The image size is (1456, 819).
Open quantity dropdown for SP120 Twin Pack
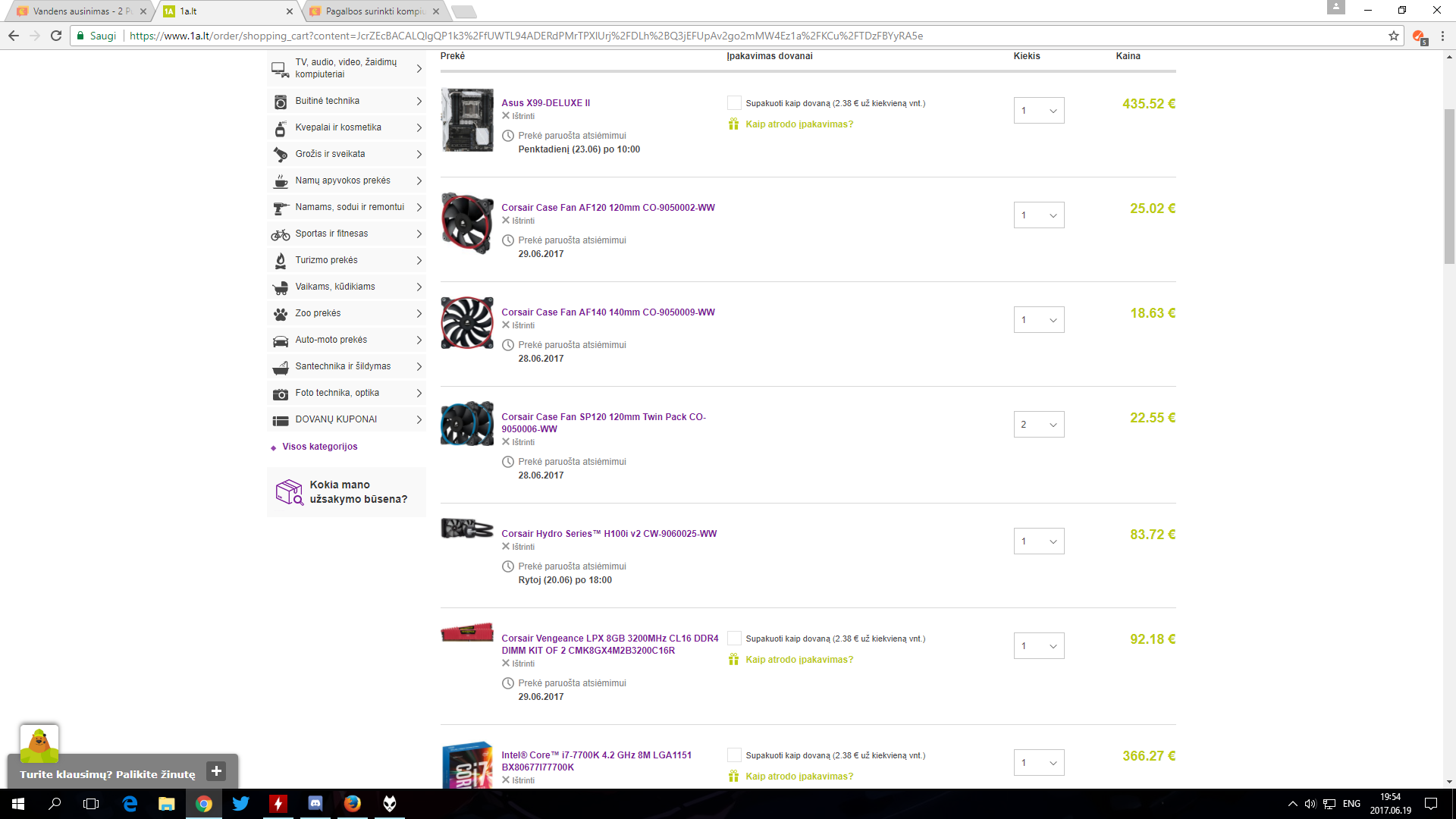pyautogui.click(x=1039, y=425)
